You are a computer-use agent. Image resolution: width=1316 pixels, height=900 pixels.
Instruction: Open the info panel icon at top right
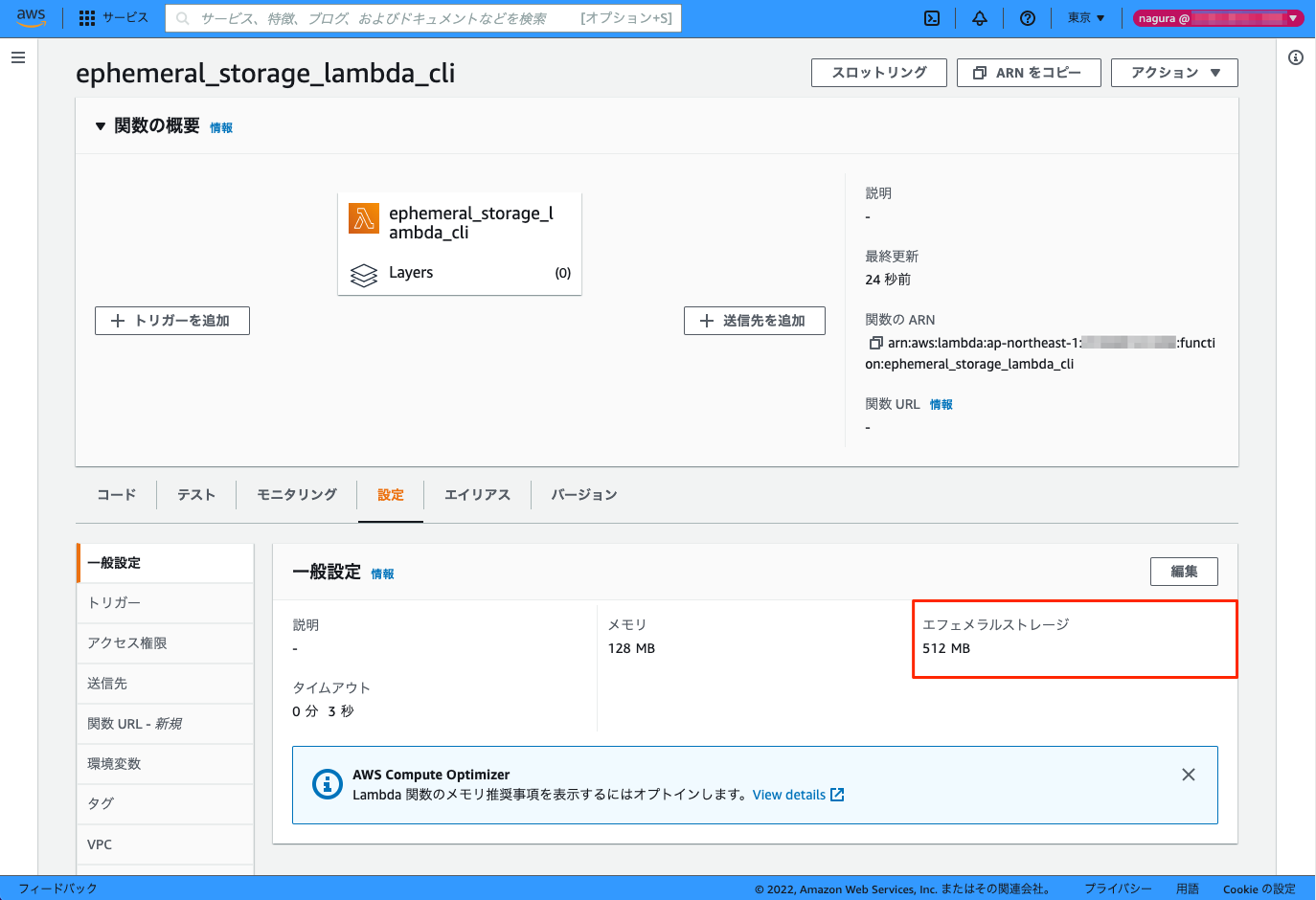pos(1296,57)
